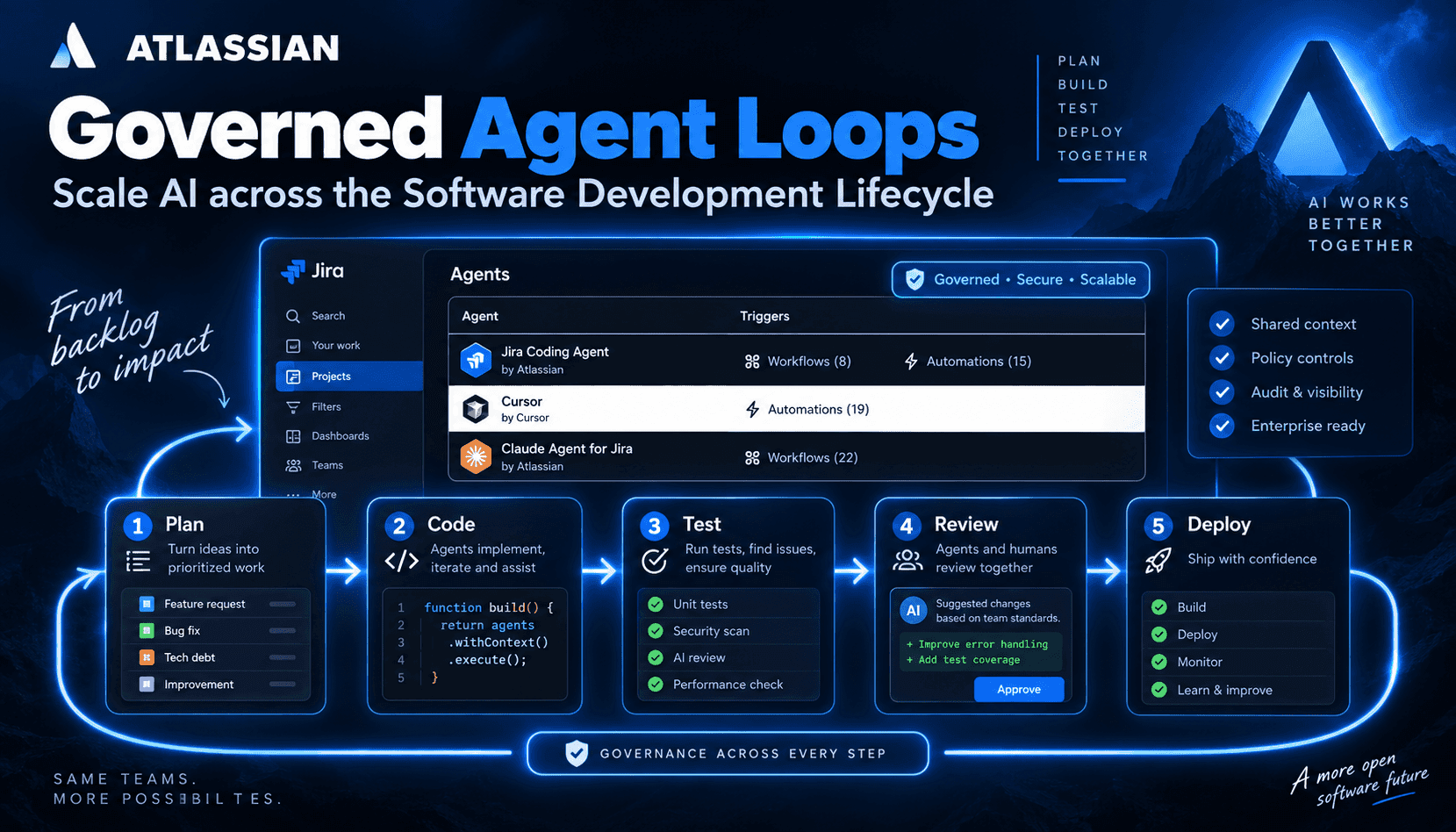Select the Improvement item
1456x832 pixels.
click(216, 685)
